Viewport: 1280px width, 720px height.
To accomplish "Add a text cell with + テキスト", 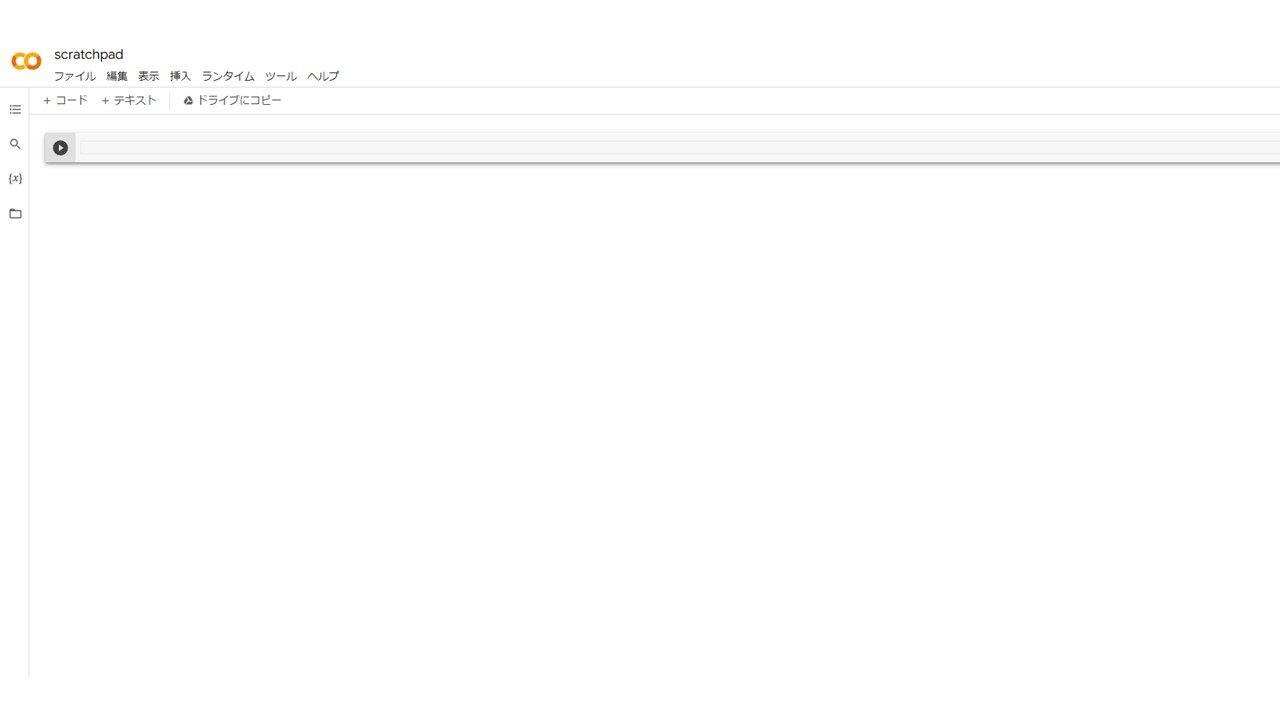I will pyautogui.click(x=129, y=101).
